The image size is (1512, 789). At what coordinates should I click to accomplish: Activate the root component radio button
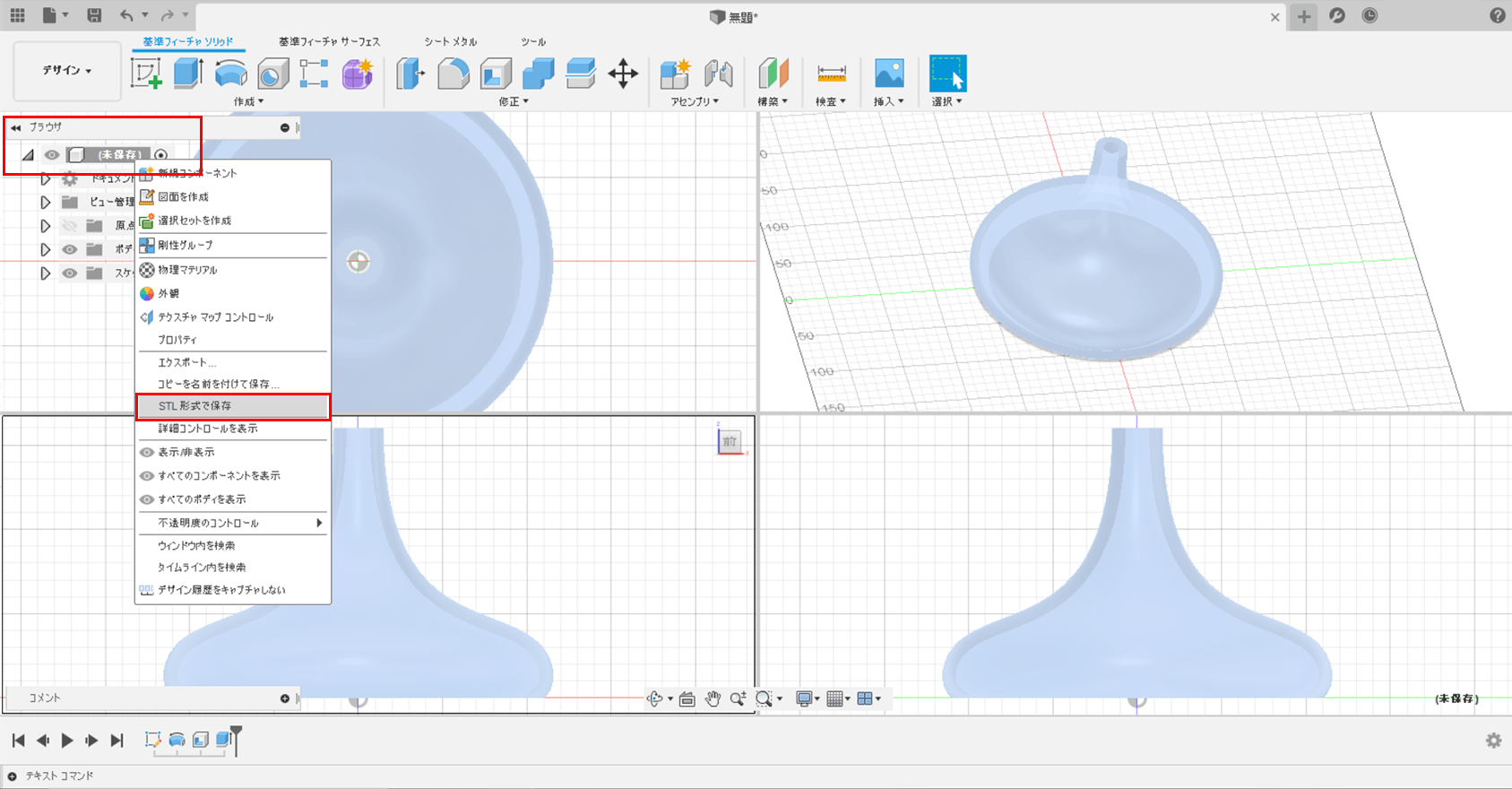160,155
